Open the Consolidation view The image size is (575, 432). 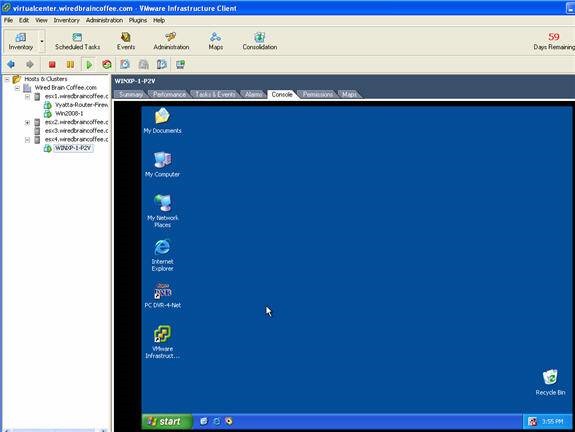[260, 41]
